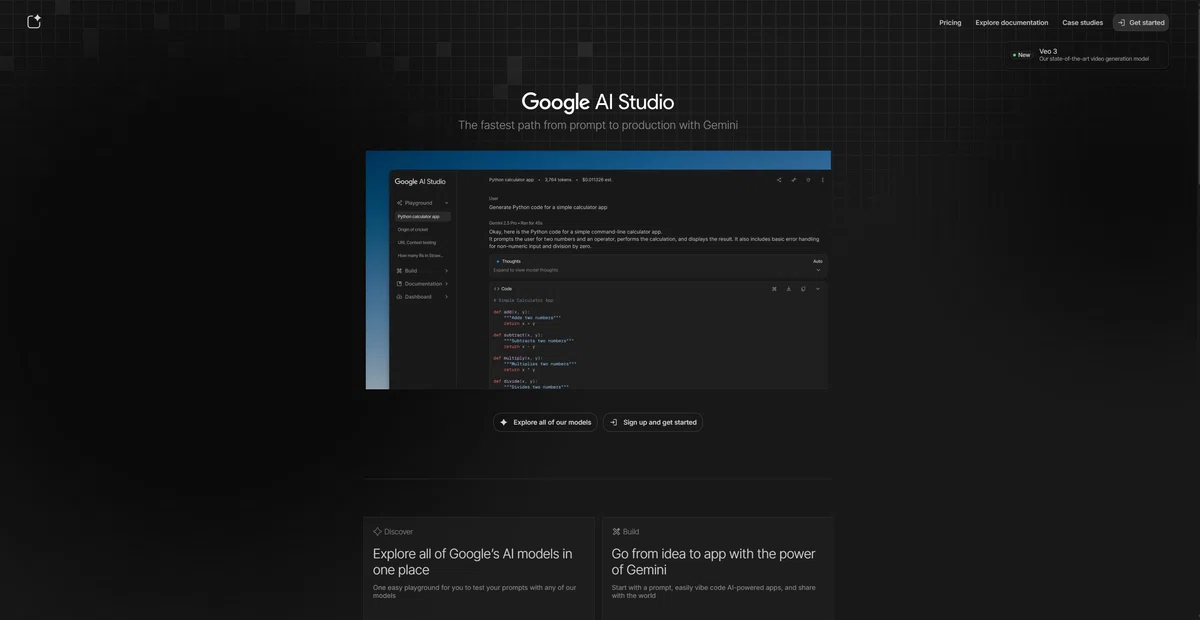Collapse the Playground section in the sidebar
The image size is (1200, 620).
click(x=446, y=203)
